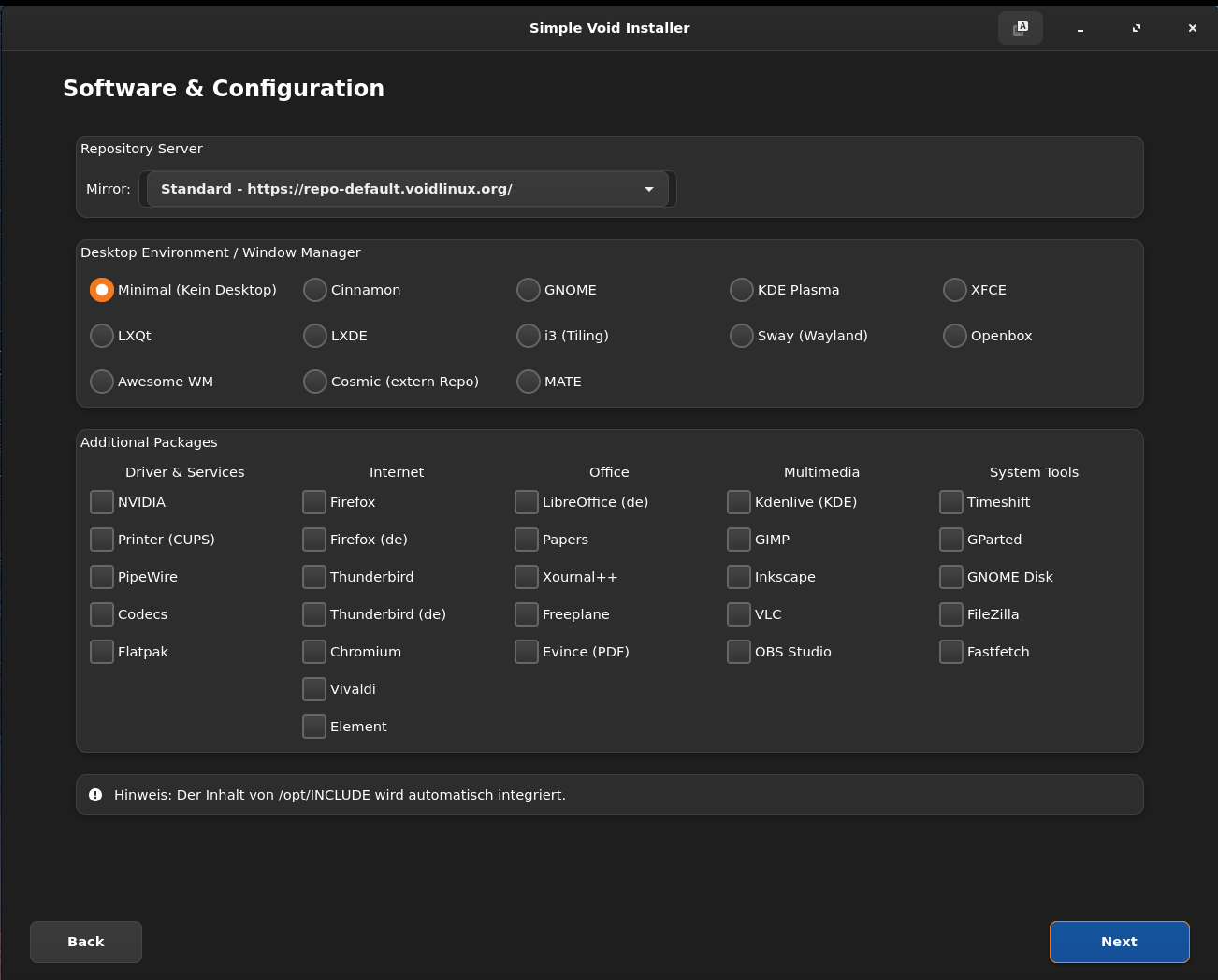
Task: Check the Flatpak option
Action: pos(102,652)
